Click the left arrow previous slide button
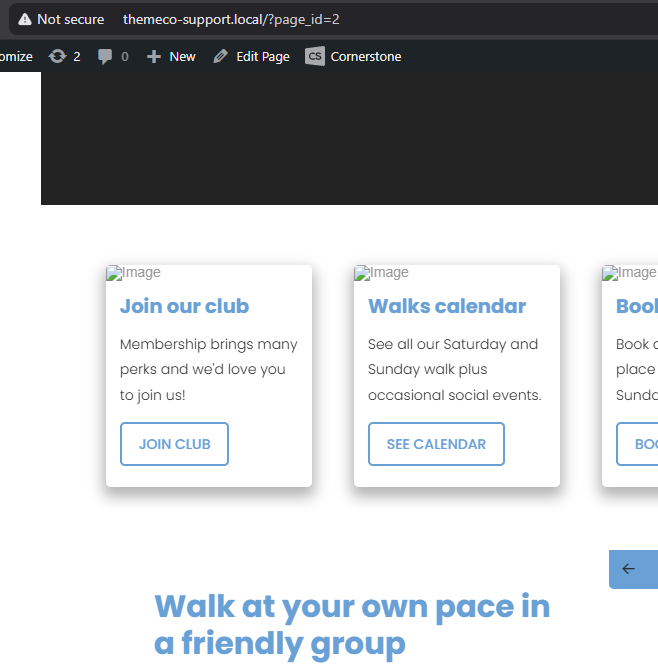 [x=629, y=569]
